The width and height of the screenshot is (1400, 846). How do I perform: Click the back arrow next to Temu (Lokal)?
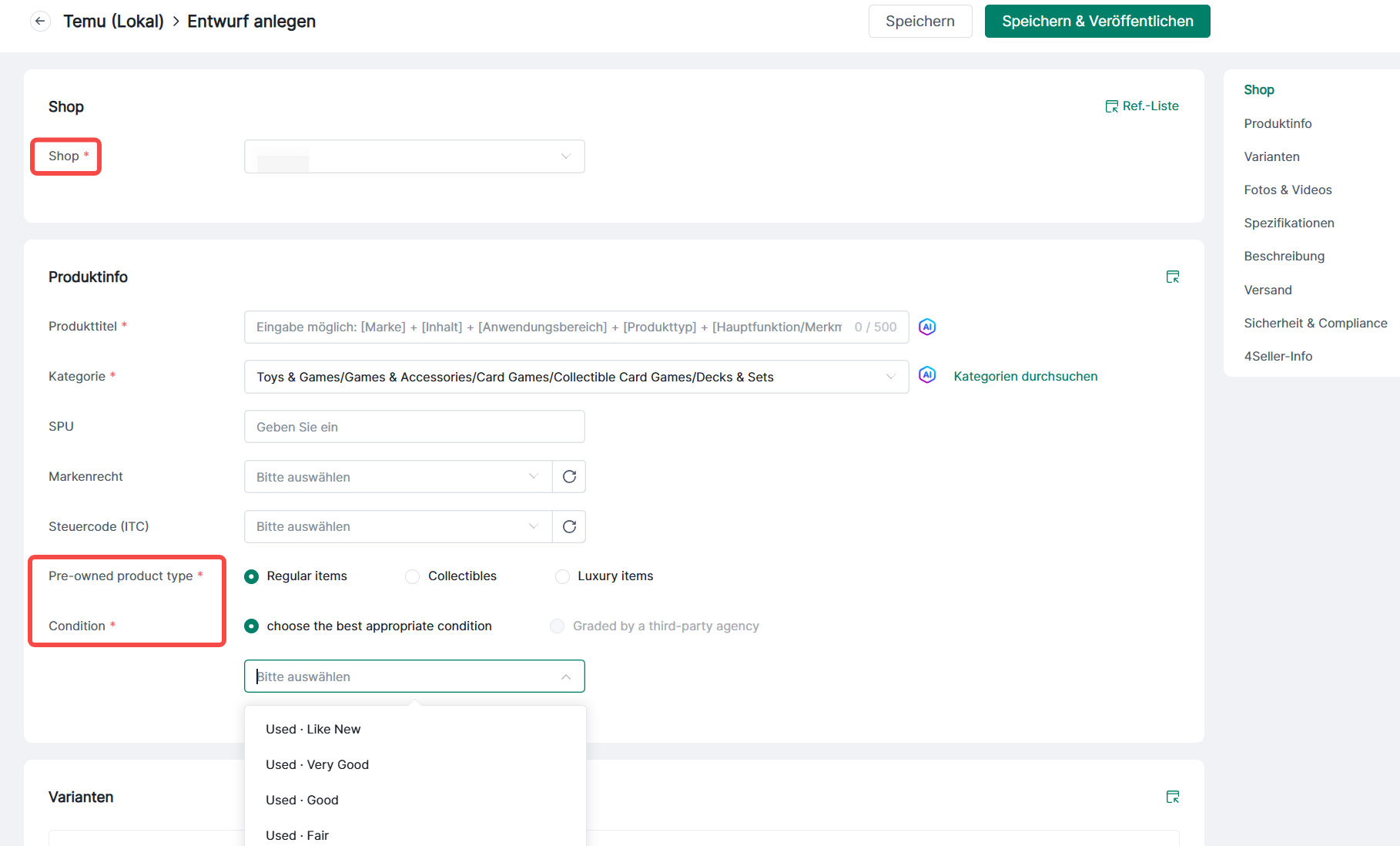coord(40,22)
